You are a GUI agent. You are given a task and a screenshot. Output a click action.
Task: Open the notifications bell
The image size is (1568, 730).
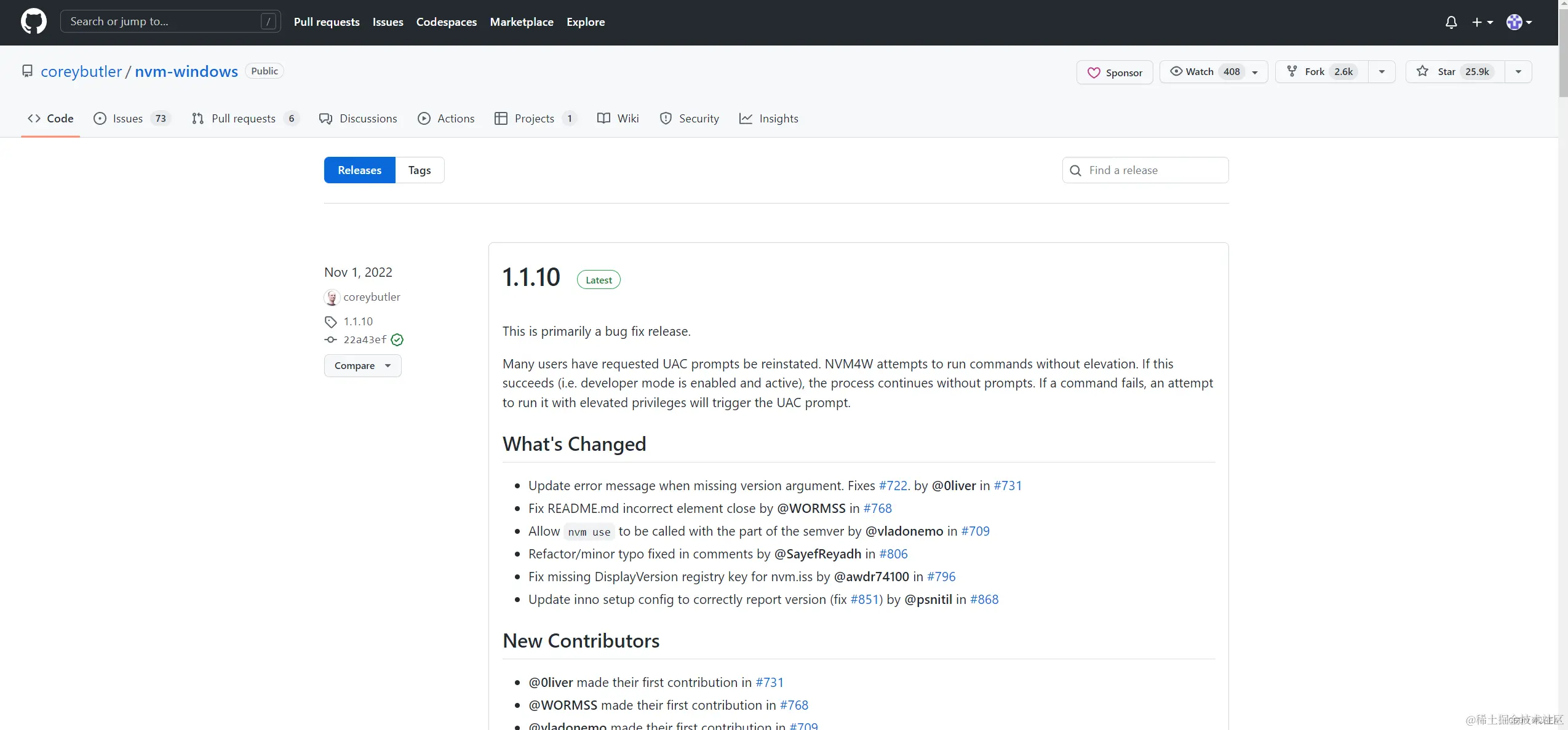click(1451, 22)
